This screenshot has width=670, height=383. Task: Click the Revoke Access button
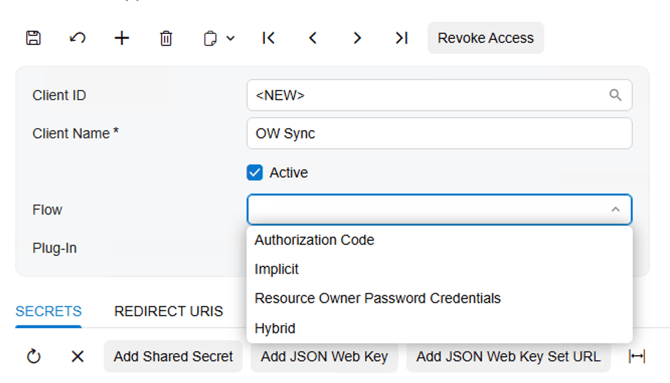(485, 38)
